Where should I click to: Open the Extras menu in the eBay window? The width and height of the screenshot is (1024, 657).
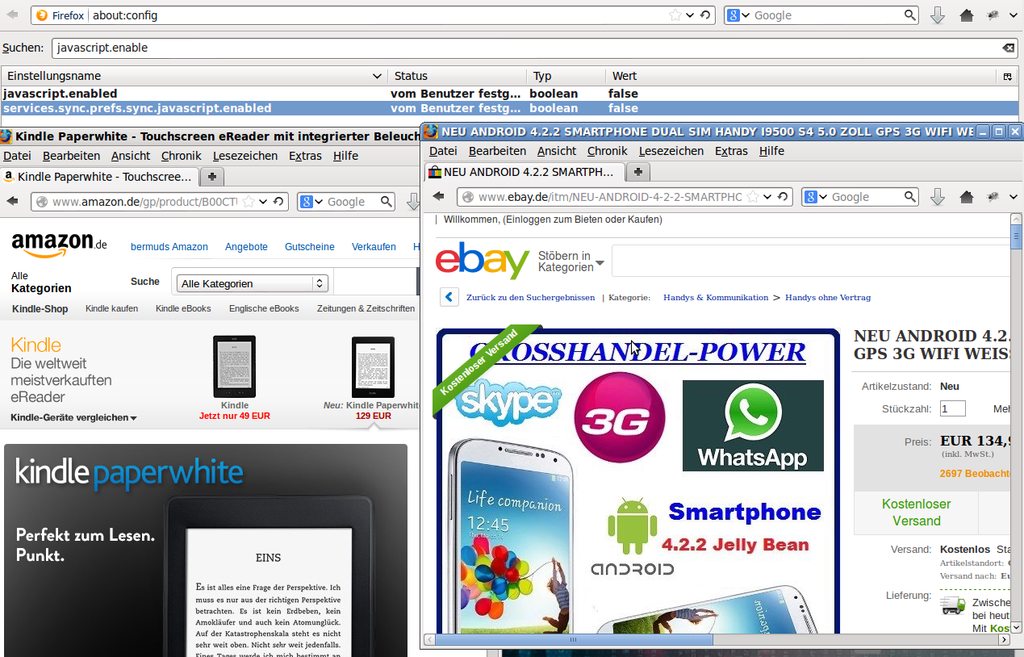point(731,151)
